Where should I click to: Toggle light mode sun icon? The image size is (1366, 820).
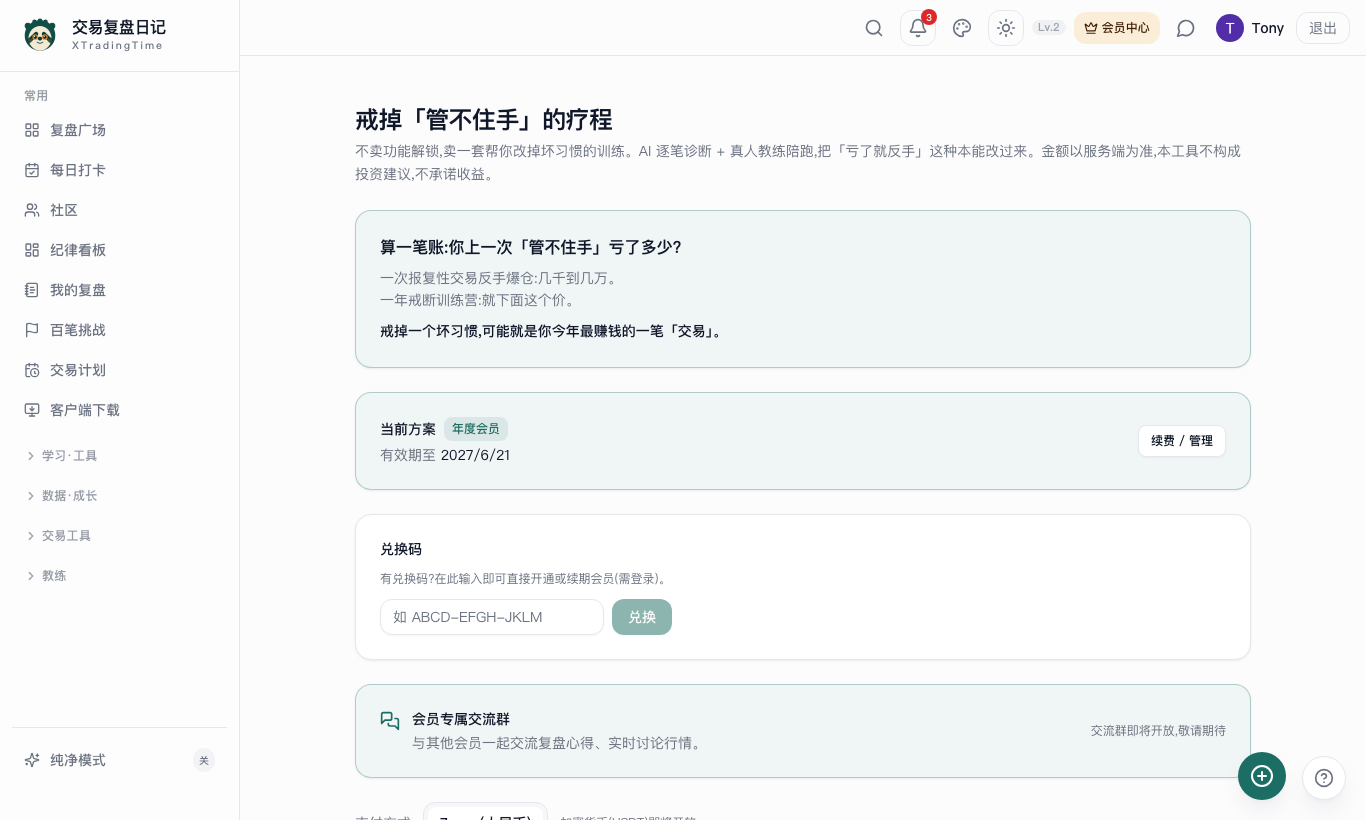click(1006, 28)
